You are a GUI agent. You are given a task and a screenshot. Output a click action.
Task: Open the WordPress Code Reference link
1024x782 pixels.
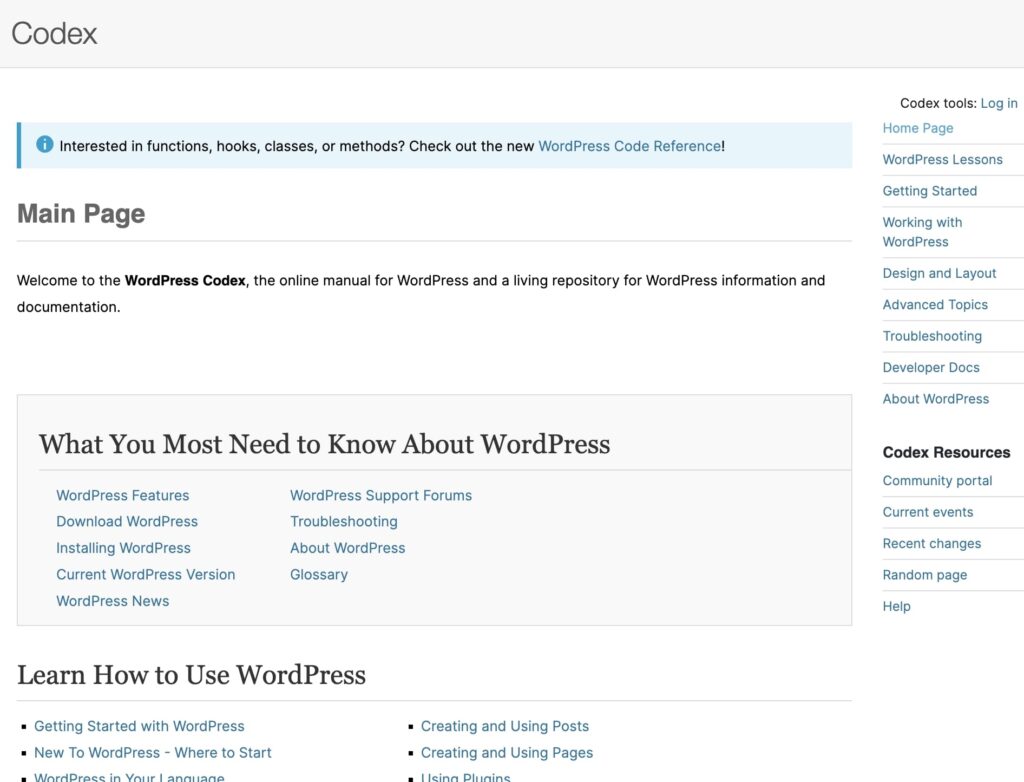pyautogui.click(x=630, y=146)
